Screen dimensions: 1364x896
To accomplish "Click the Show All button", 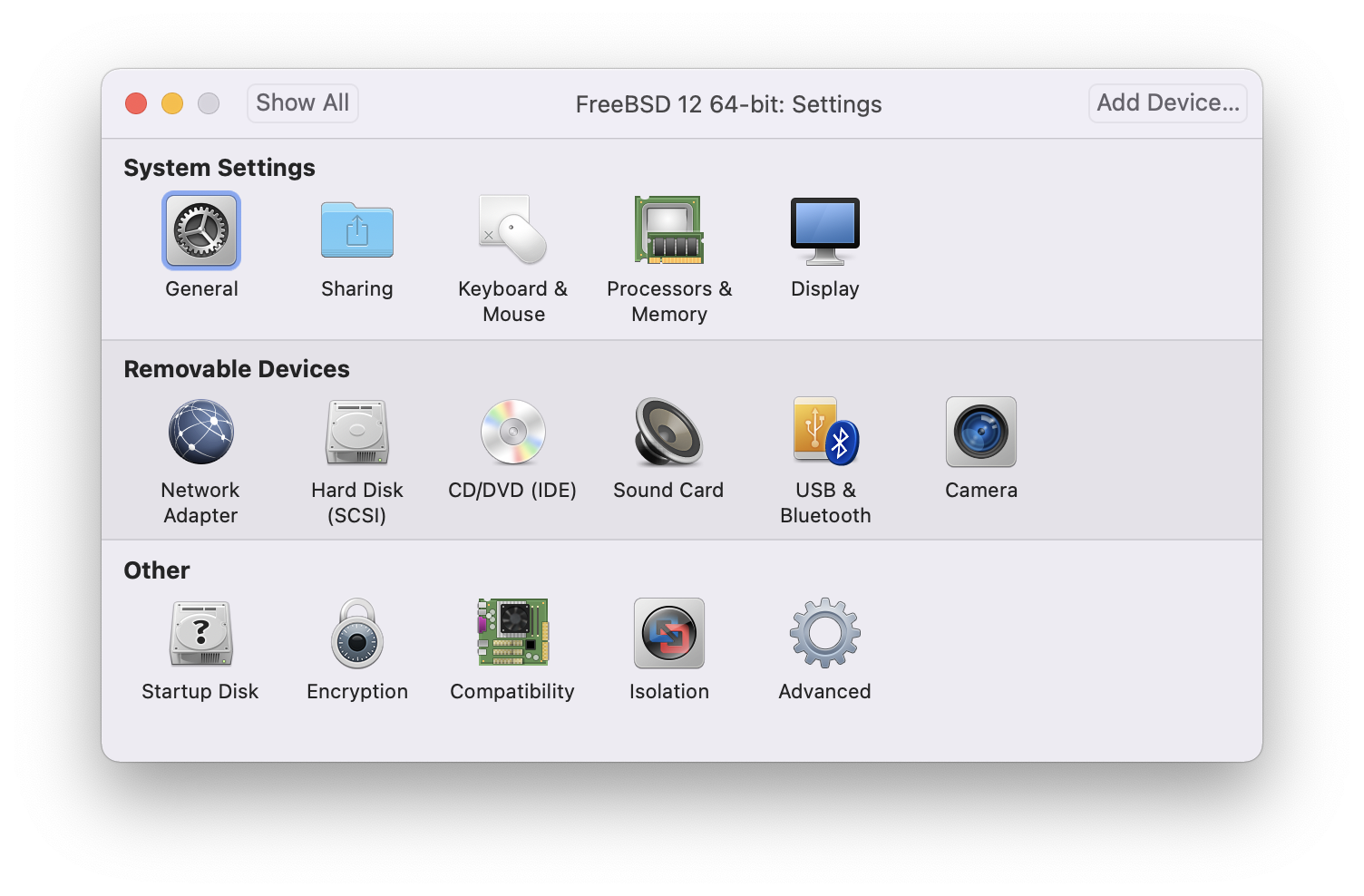I will click(302, 102).
